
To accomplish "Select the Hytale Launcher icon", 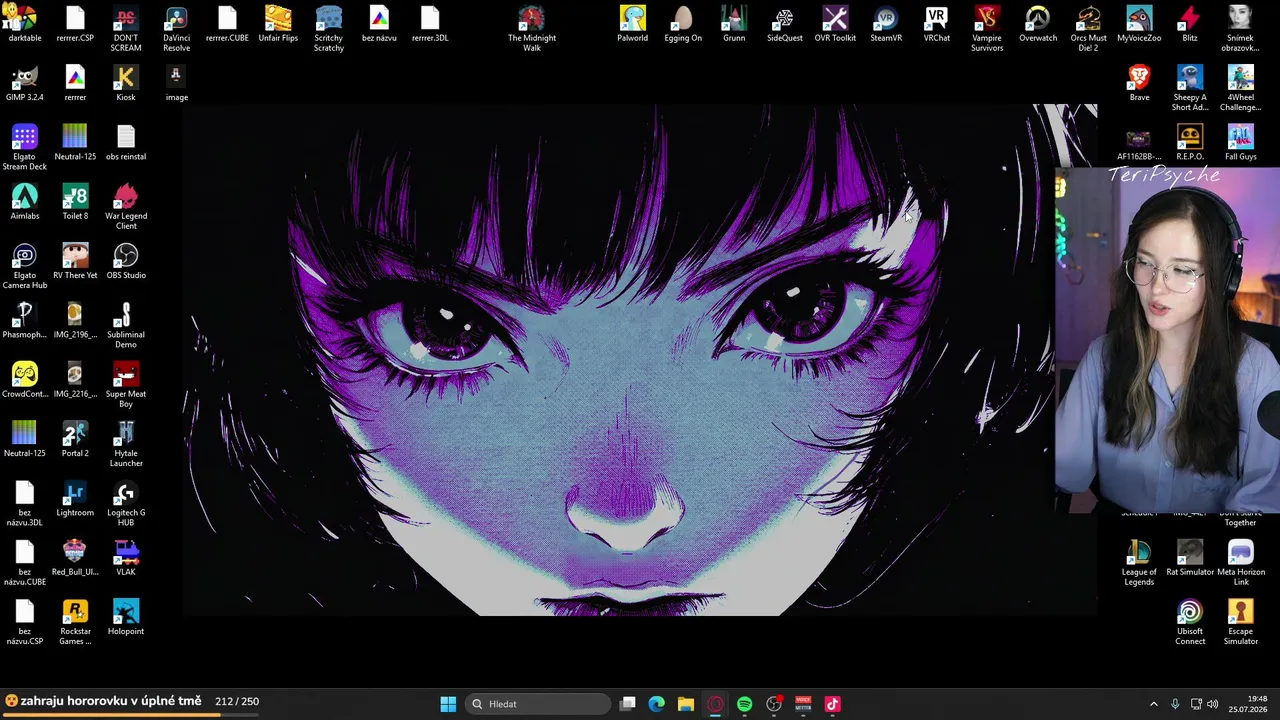I will [126, 444].
